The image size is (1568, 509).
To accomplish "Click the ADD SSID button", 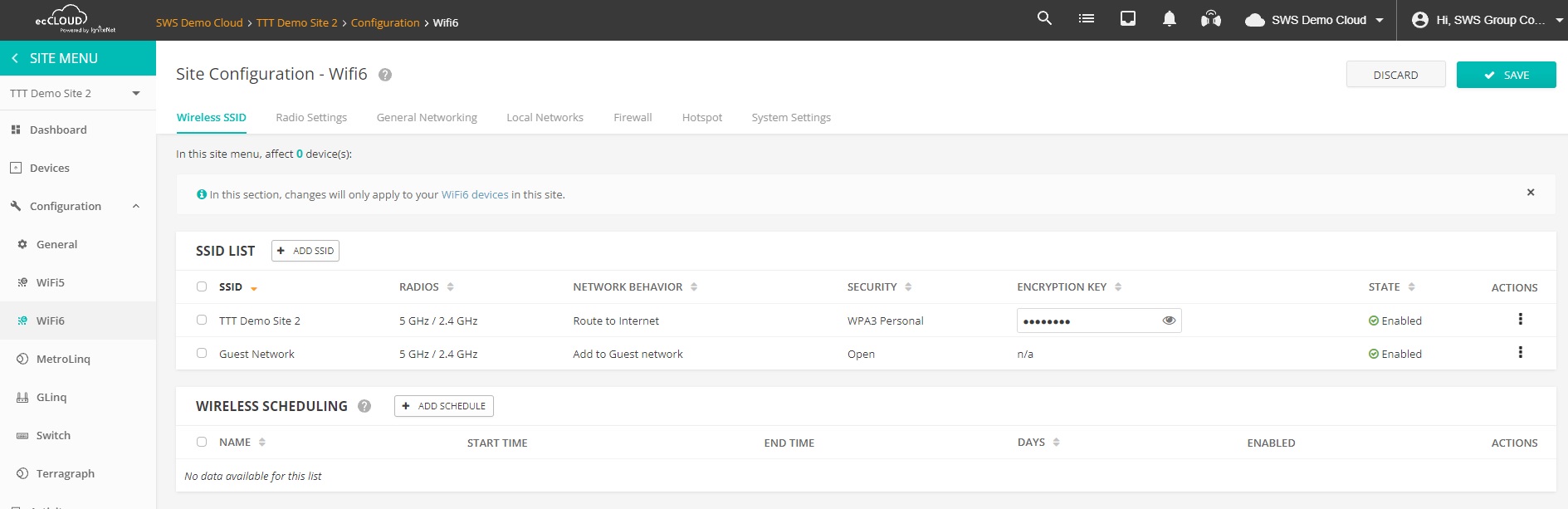I will coord(305,251).
